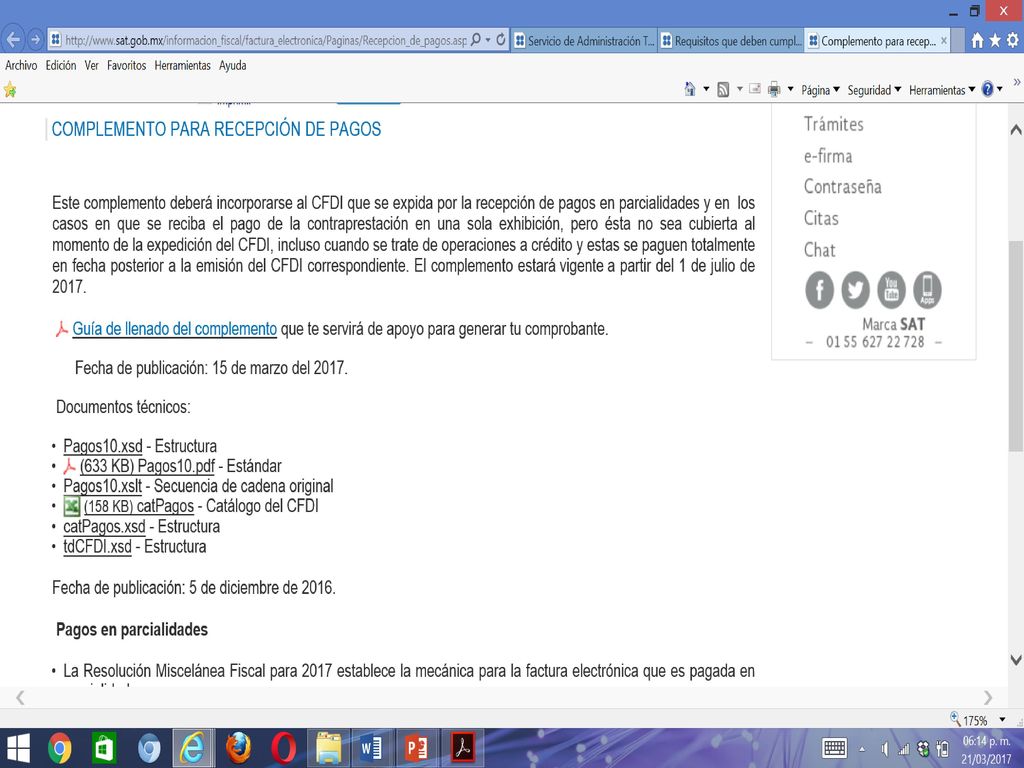The image size is (1024, 768).
Task: Open the (158 KB) catPagos link
Action: click(138, 506)
